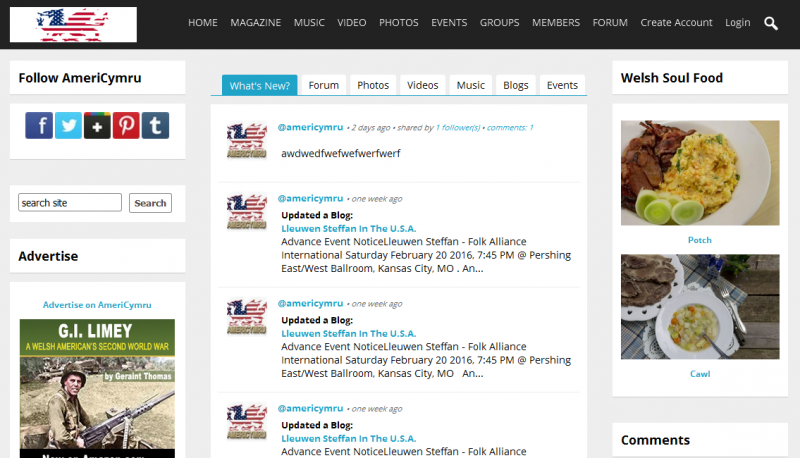
Task: Click the Login link
Action: pos(737,23)
